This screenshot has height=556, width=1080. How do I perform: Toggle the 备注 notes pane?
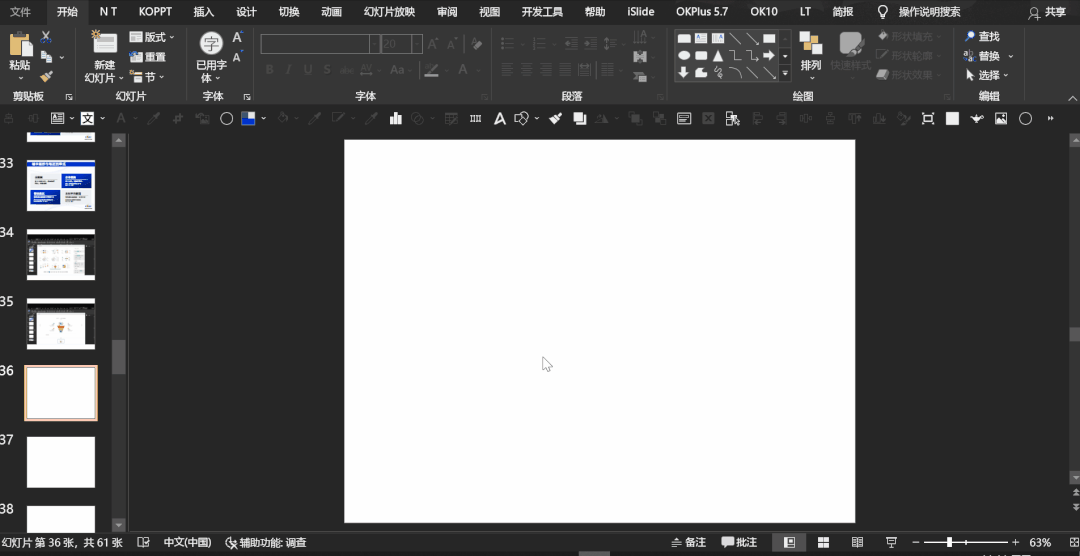pos(689,542)
